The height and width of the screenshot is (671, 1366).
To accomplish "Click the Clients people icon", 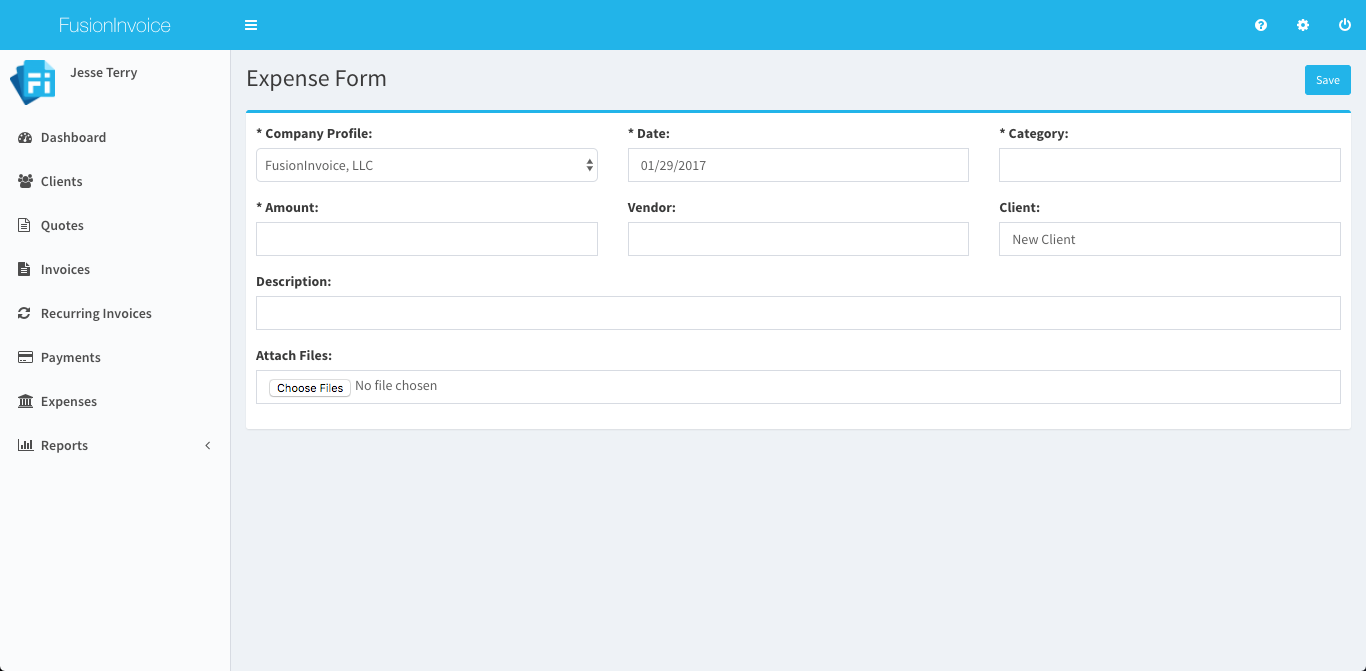I will click(25, 182).
